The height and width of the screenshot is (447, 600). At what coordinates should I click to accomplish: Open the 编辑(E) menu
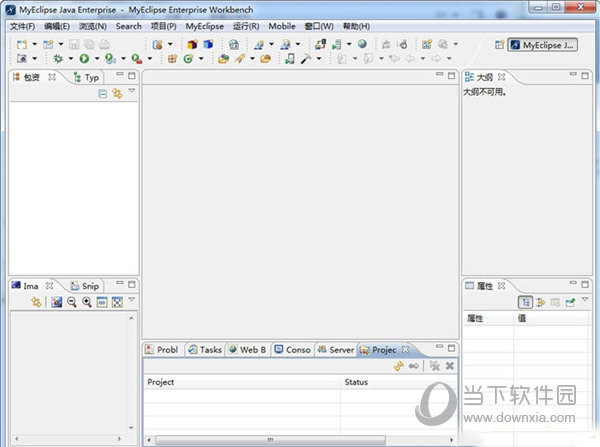[57, 26]
